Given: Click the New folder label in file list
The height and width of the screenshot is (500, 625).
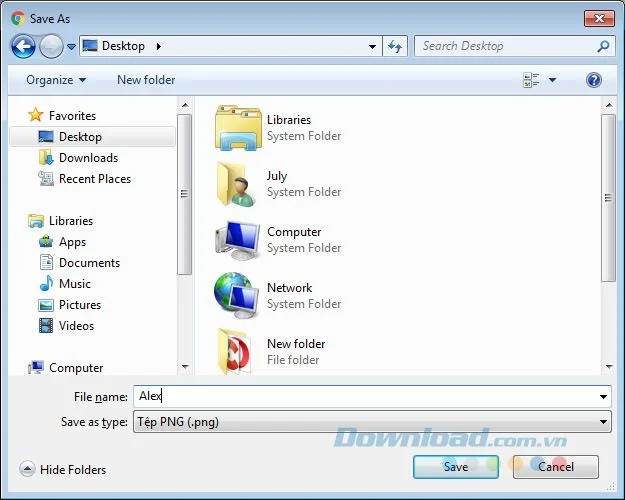Looking at the screenshot, I should [296, 344].
